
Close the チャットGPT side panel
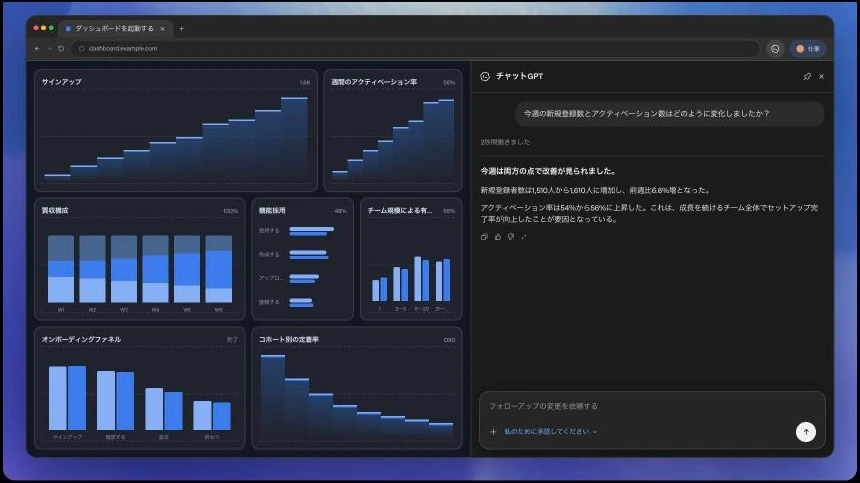(x=821, y=77)
